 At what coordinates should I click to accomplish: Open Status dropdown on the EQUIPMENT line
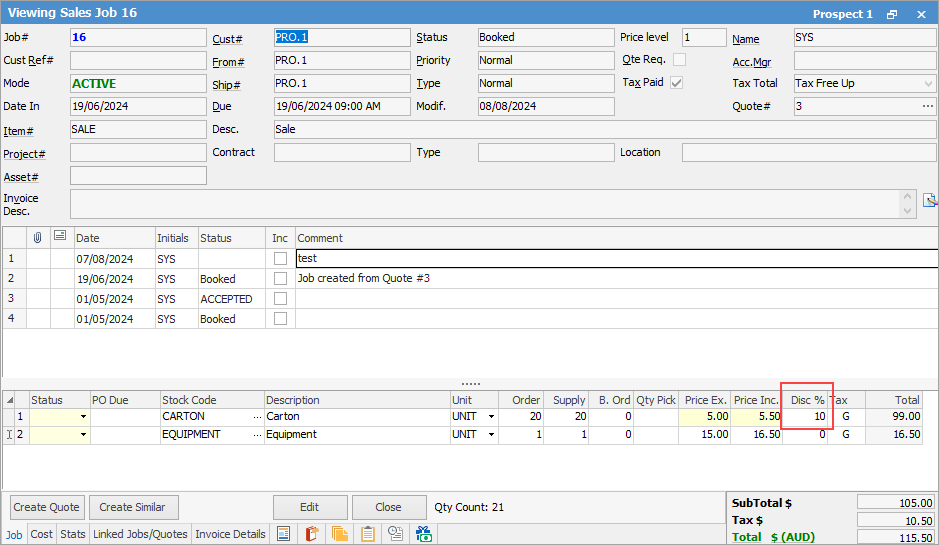click(x=83, y=435)
